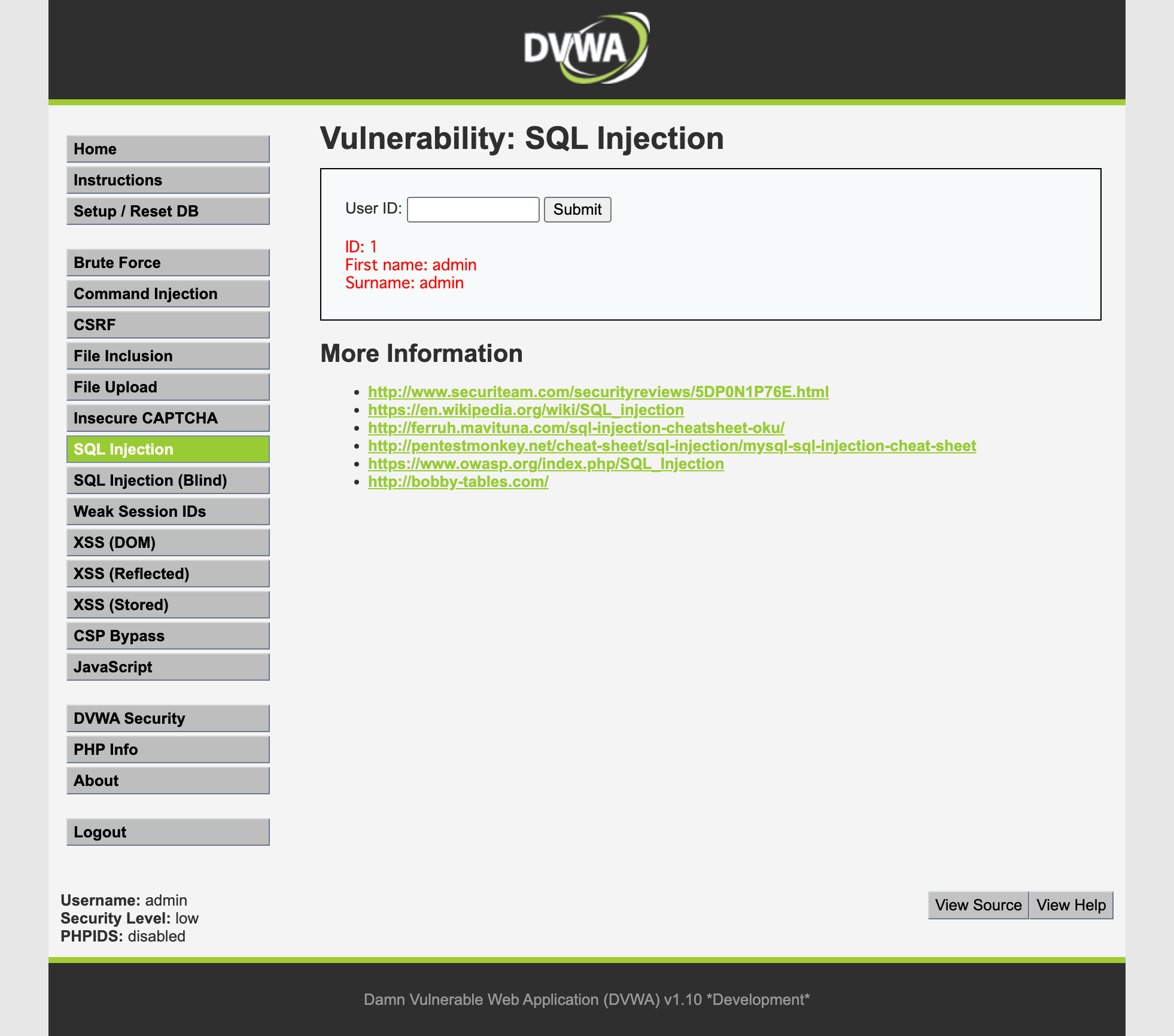Open the JavaScript vulnerability page
The height and width of the screenshot is (1036, 1174).
coord(168,667)
